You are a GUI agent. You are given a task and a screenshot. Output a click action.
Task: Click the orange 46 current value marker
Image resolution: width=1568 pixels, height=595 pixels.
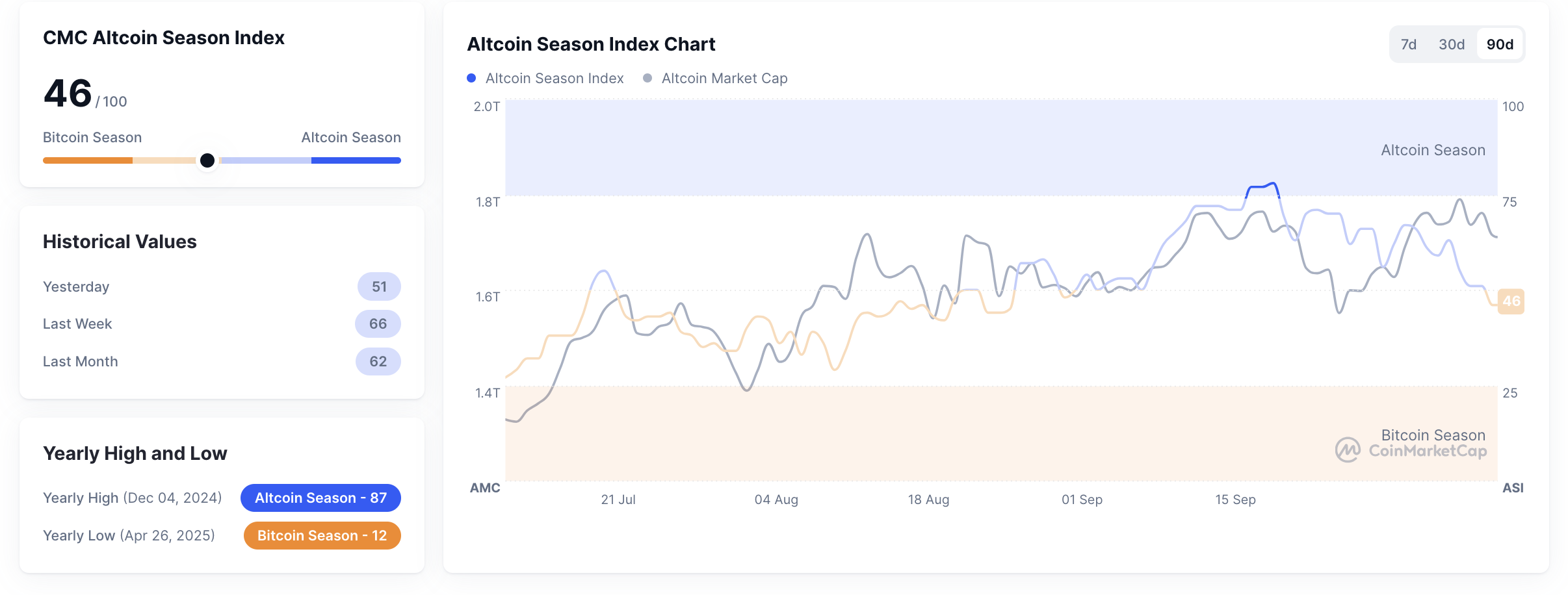coord(1511,301)
